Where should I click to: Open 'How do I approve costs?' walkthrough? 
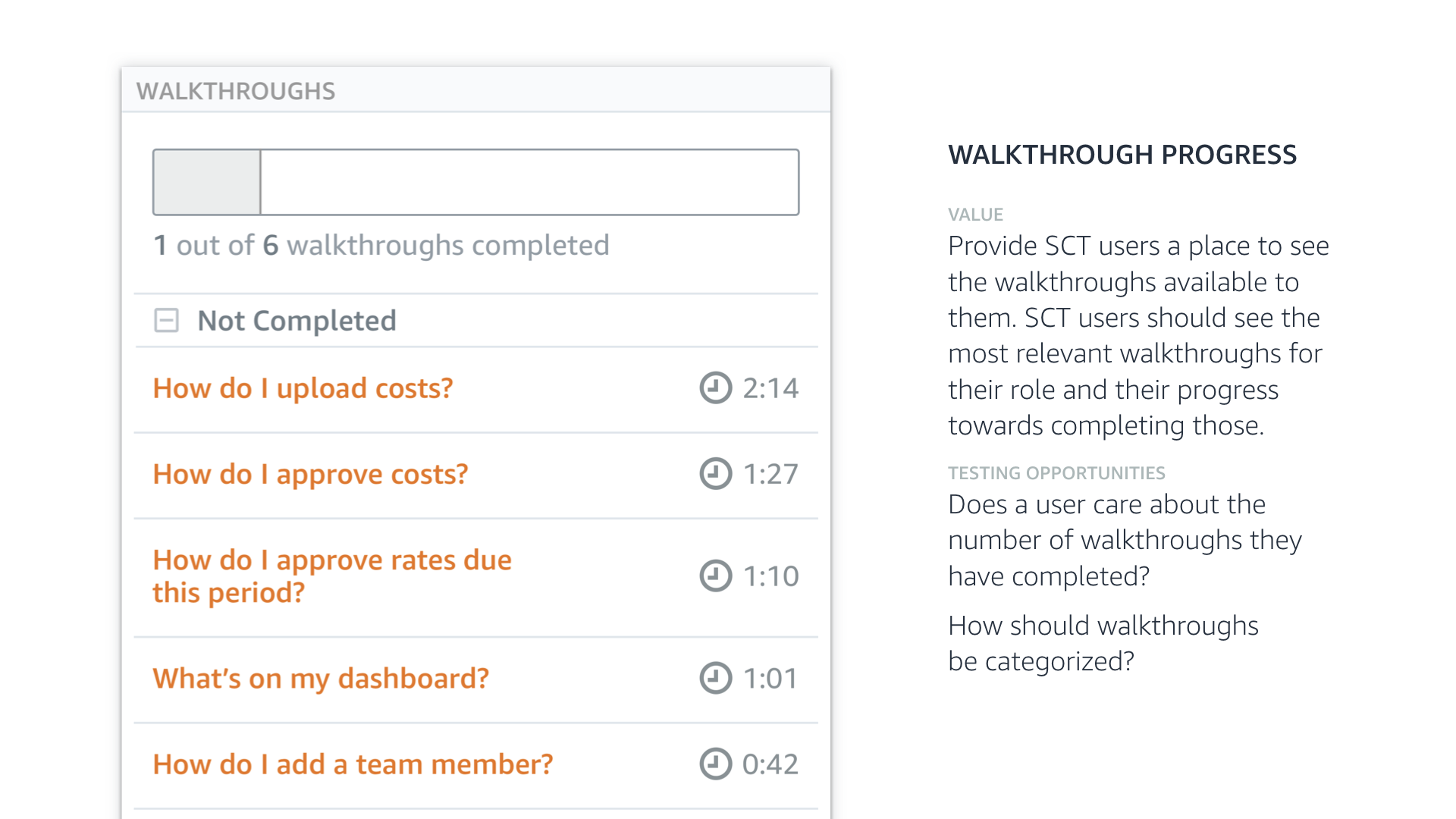310,474
